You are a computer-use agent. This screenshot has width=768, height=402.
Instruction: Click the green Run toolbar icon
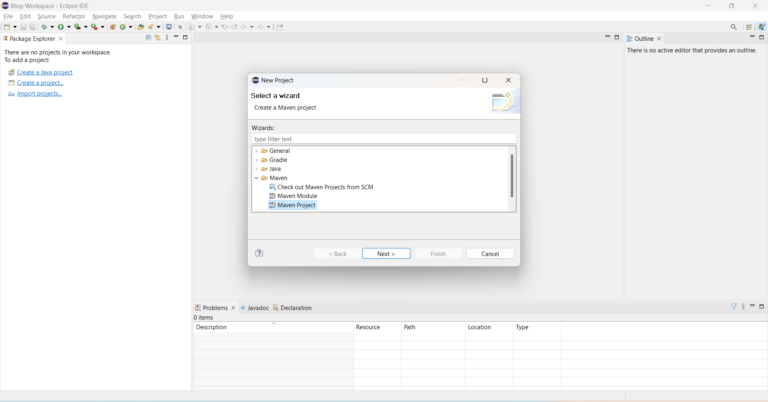[x=62, y=27]
